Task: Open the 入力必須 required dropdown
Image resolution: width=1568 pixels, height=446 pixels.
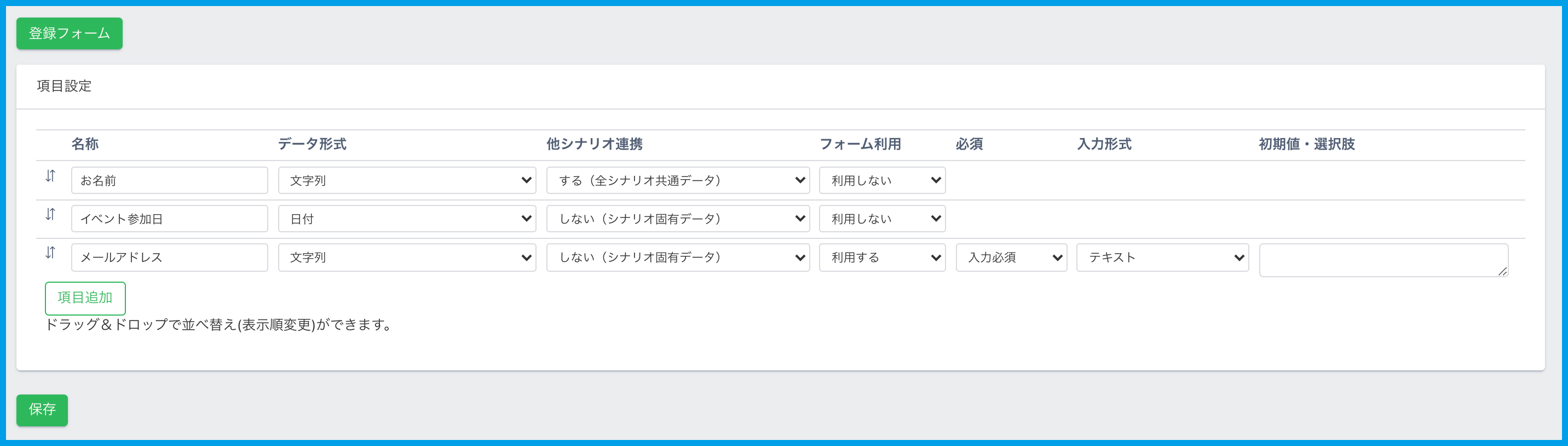Action: (1011, 258)
